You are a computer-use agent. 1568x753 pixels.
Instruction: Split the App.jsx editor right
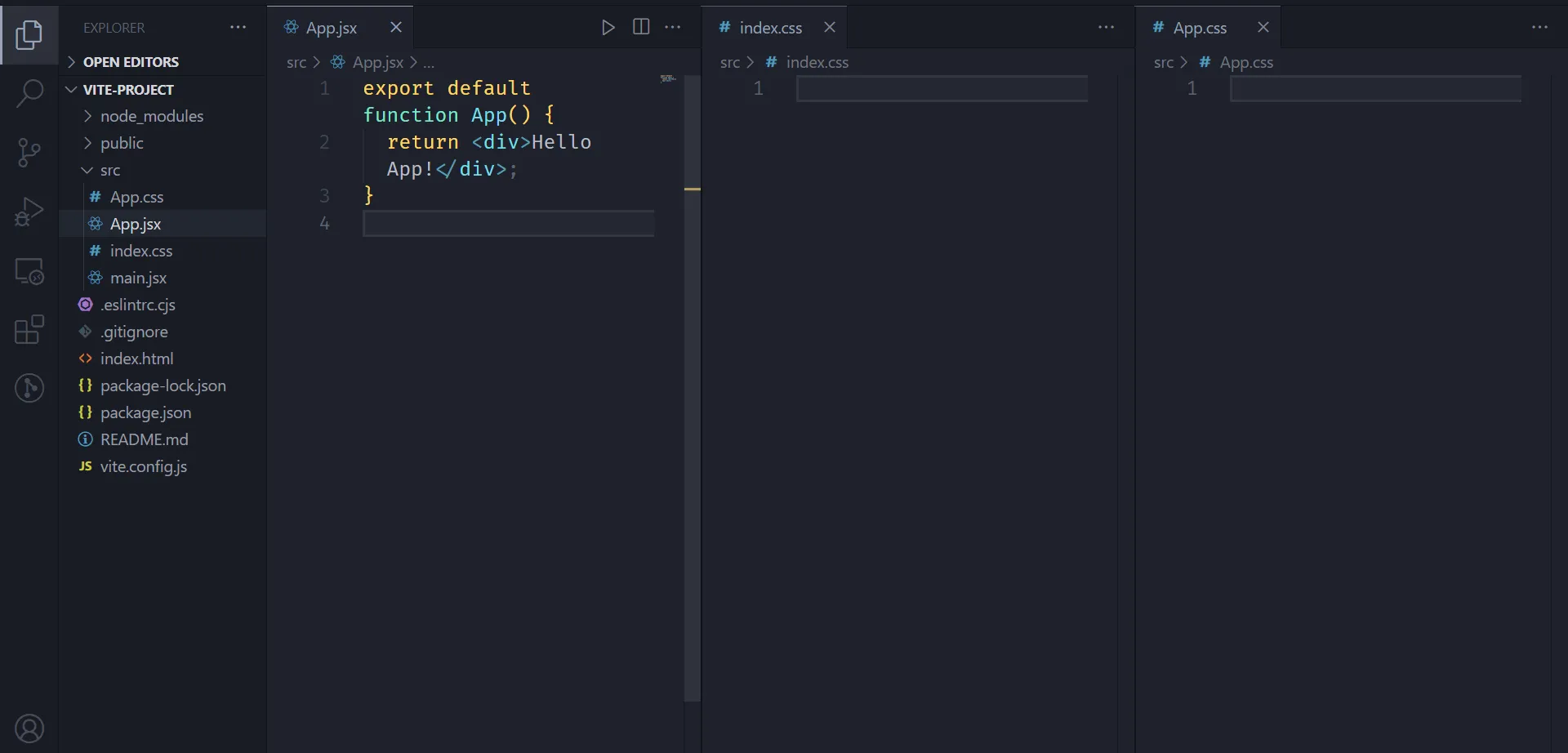click(x=641, y=28)
